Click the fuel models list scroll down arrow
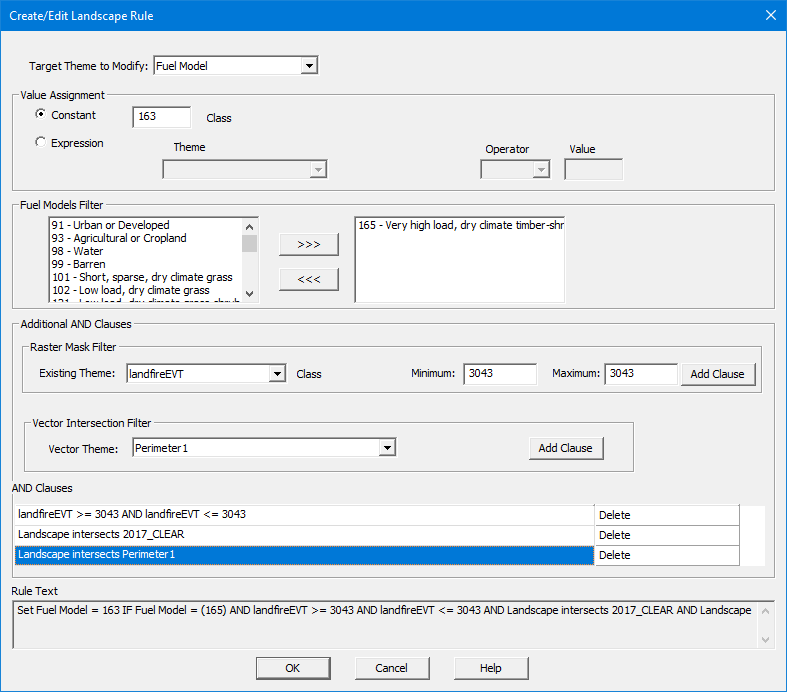The height and width of the screenshot is (692, 787). pos(249,294)
